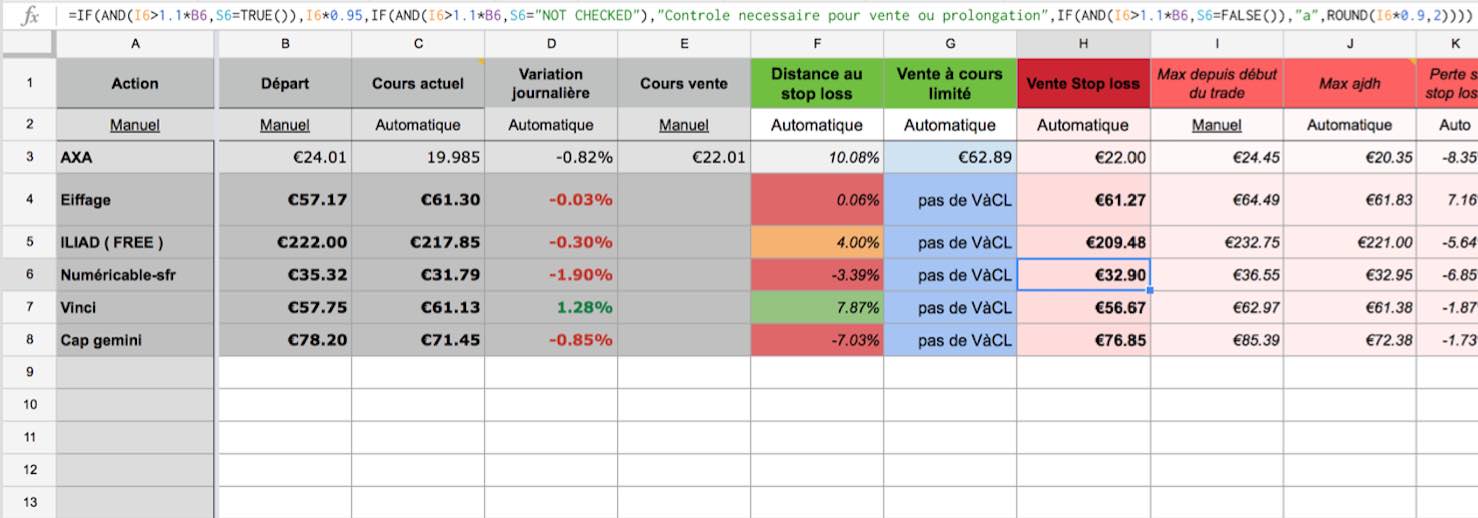This screenshot has height=518, width=1478.
Task: Select the row 13 header
Action: coord(29,502)
